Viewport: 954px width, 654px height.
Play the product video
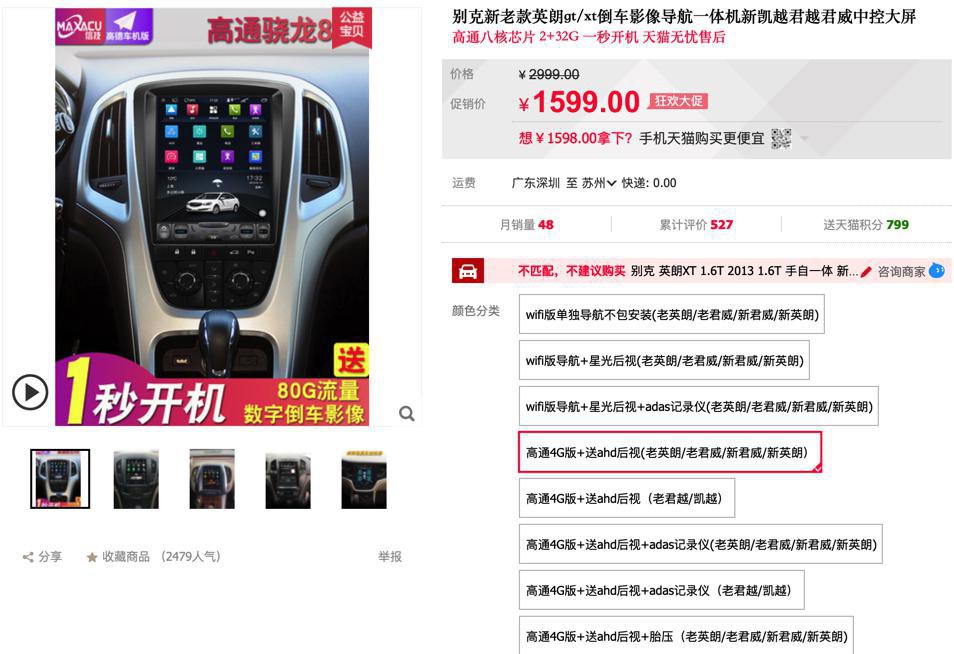pos(30,392)
